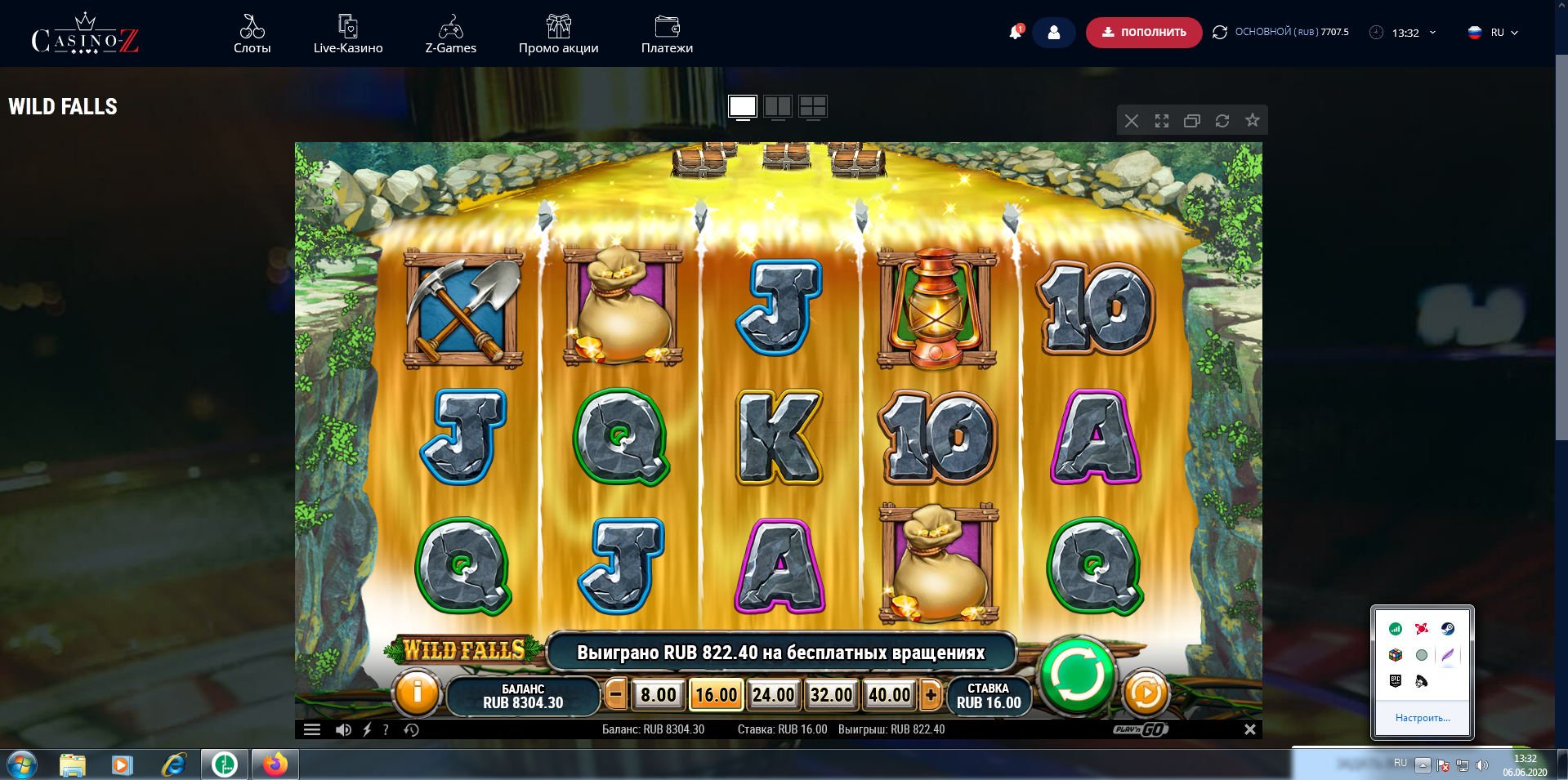The width and height of the screenshot is (1568, 780).
Task: Open the Слоты menu item
Action: 252,33
